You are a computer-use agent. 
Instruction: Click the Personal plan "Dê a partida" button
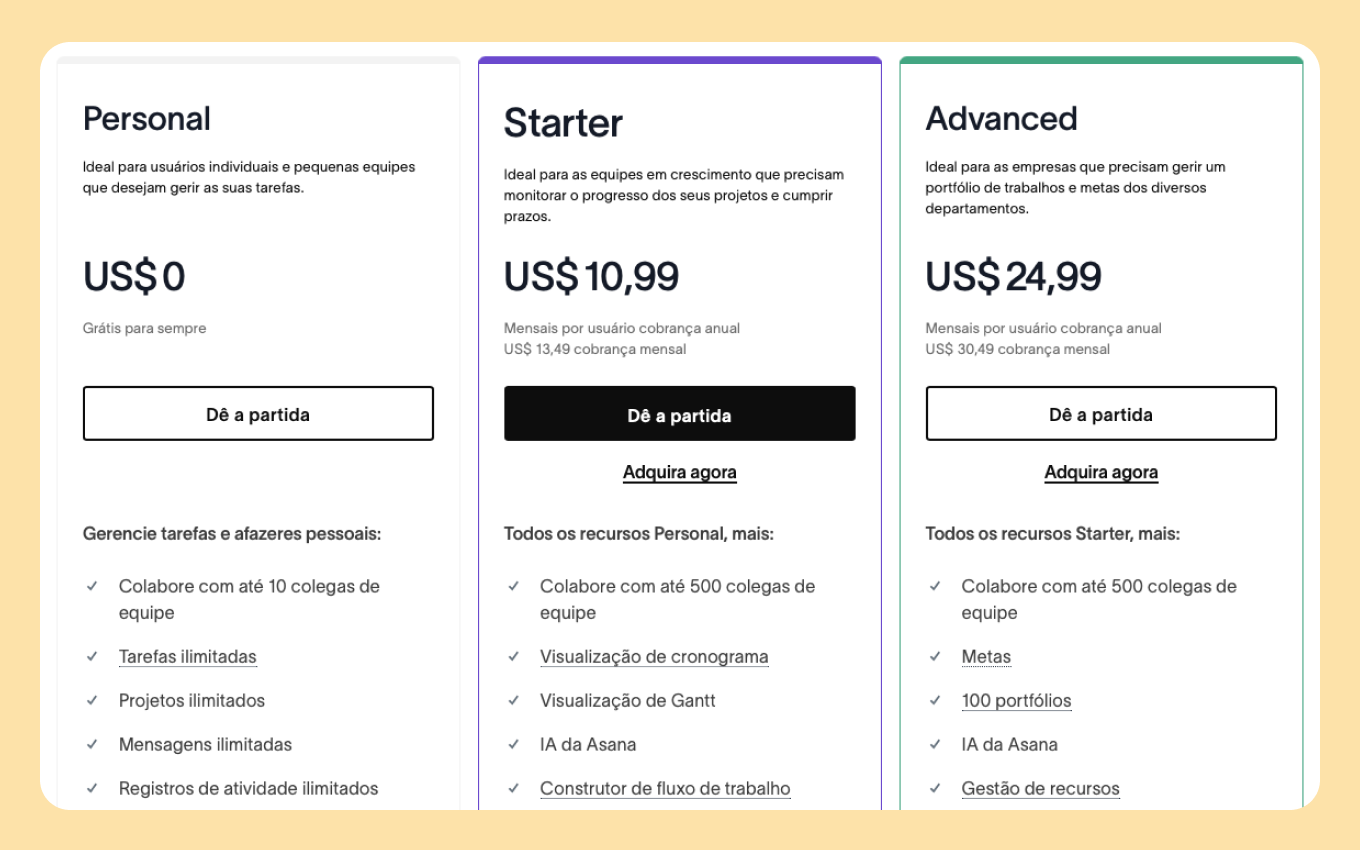pos(258,414)
